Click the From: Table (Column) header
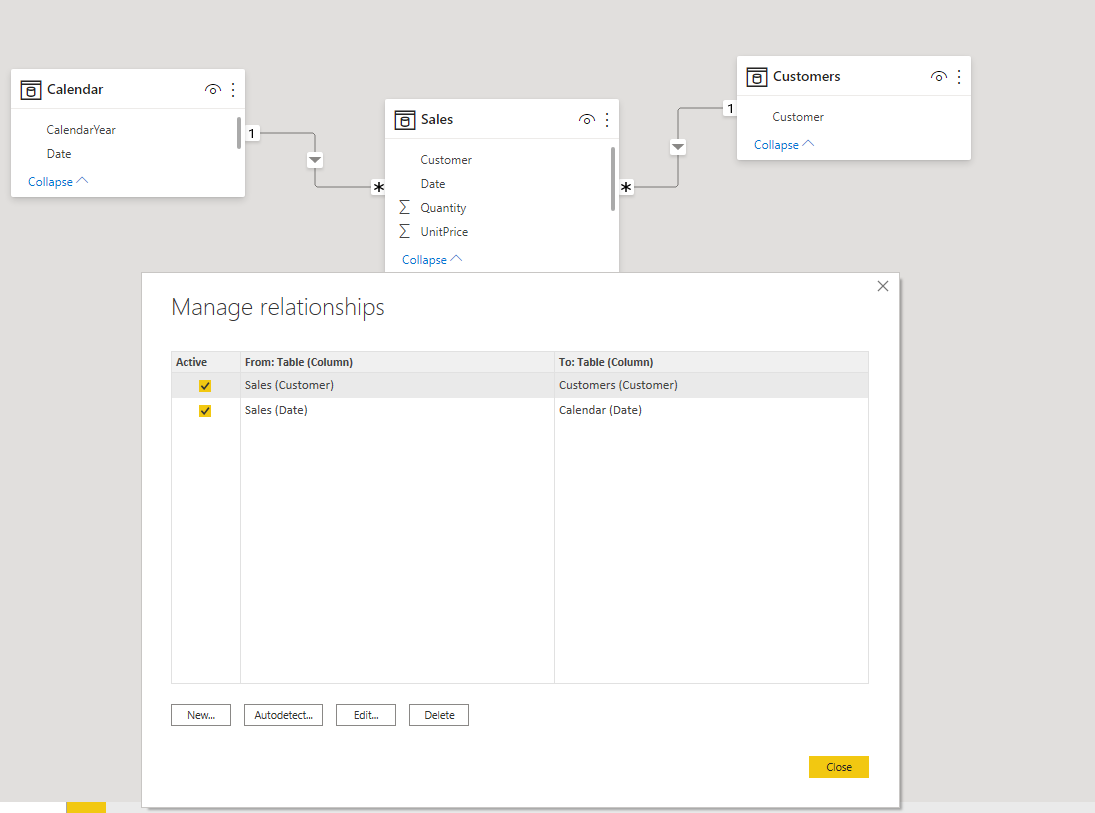This screenshot has height=813, width=1095. coord(397,362)
